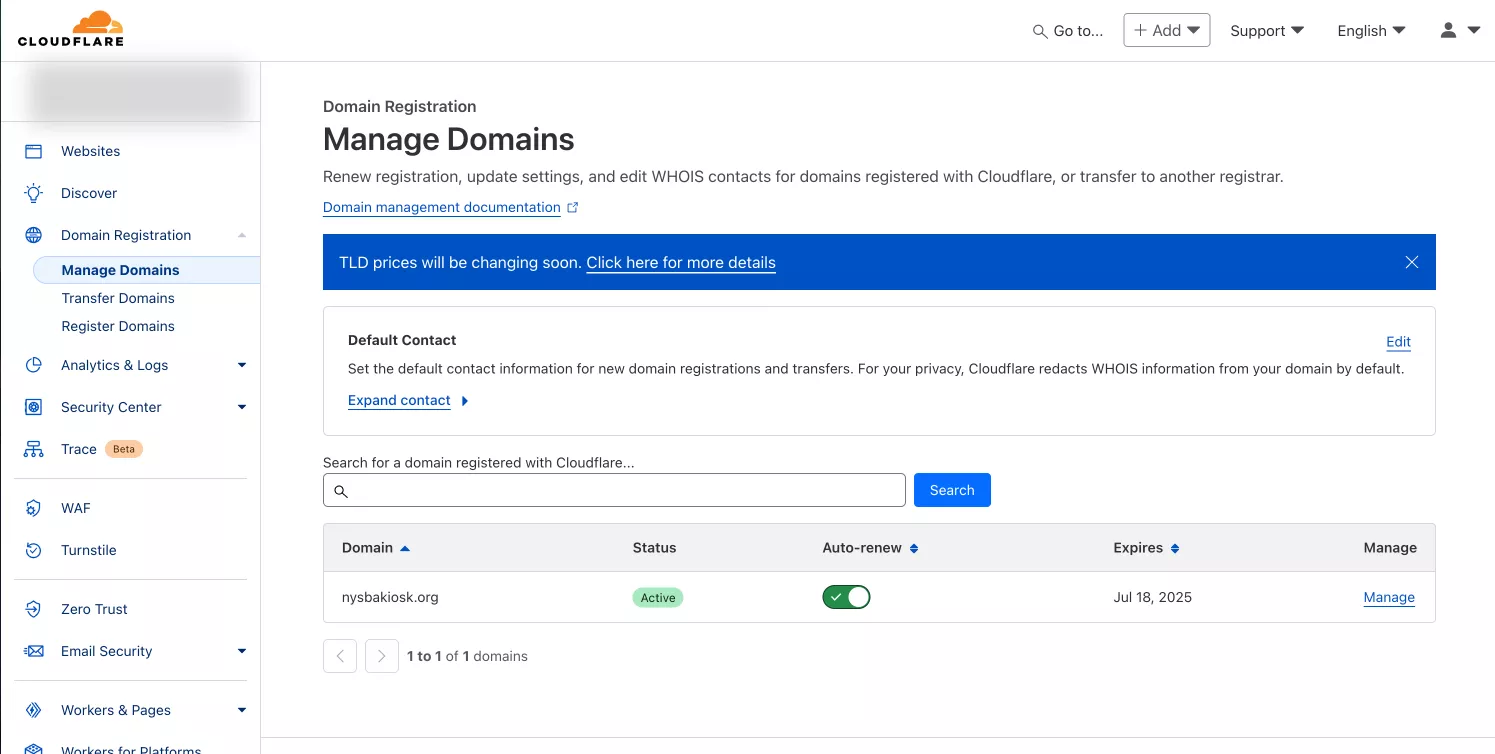The width and height of the screenshot is (1495, 754).
Task: Disable auto-renew for nysbakiosk.org
Action: (846, 597)
